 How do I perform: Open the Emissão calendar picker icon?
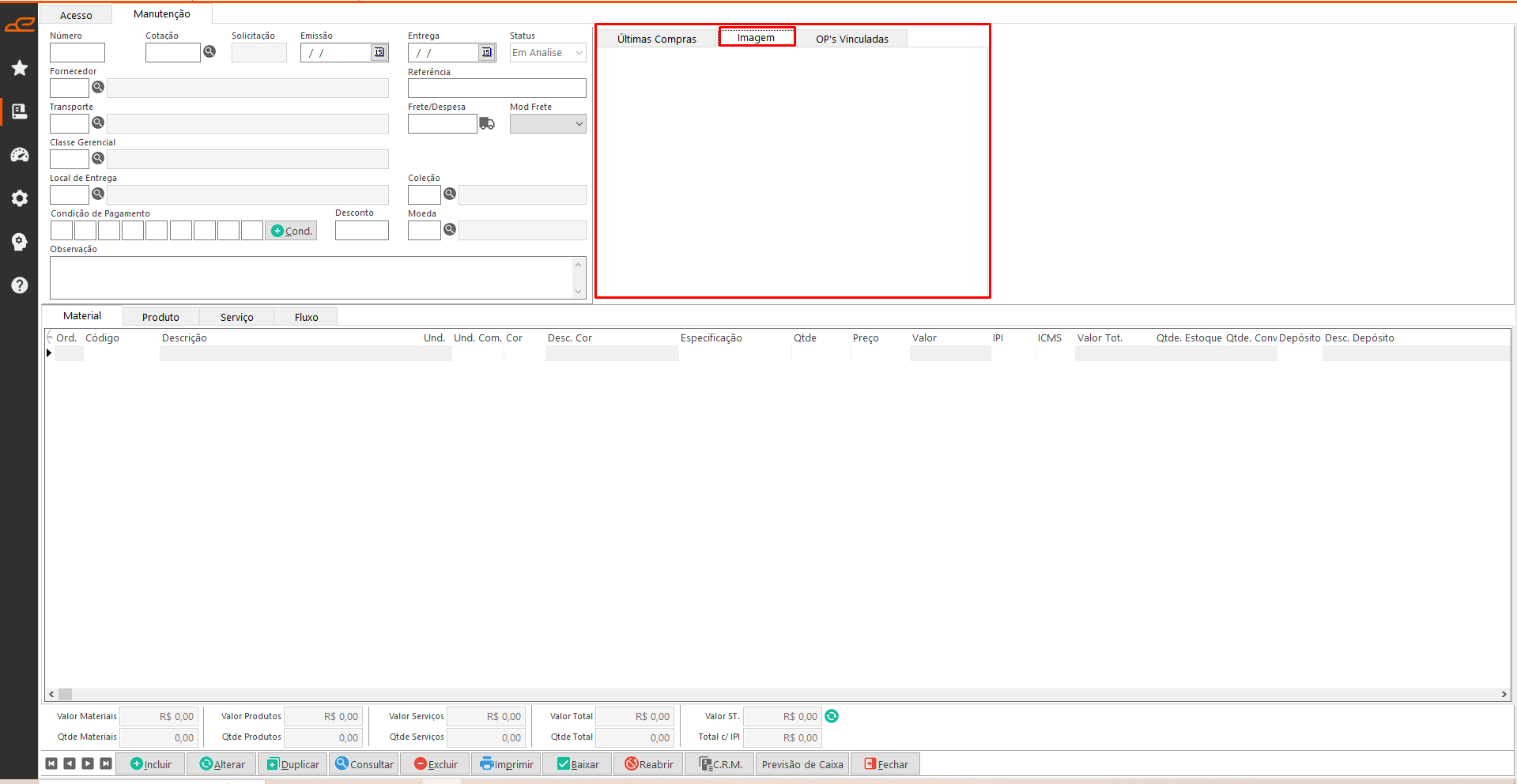(379, 52)
